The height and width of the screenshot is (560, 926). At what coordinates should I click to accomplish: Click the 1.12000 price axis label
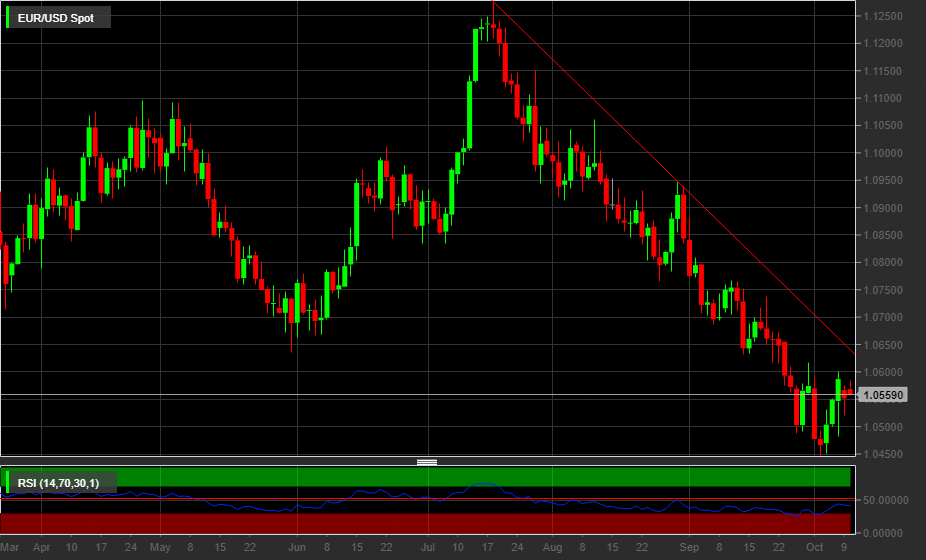883,43
